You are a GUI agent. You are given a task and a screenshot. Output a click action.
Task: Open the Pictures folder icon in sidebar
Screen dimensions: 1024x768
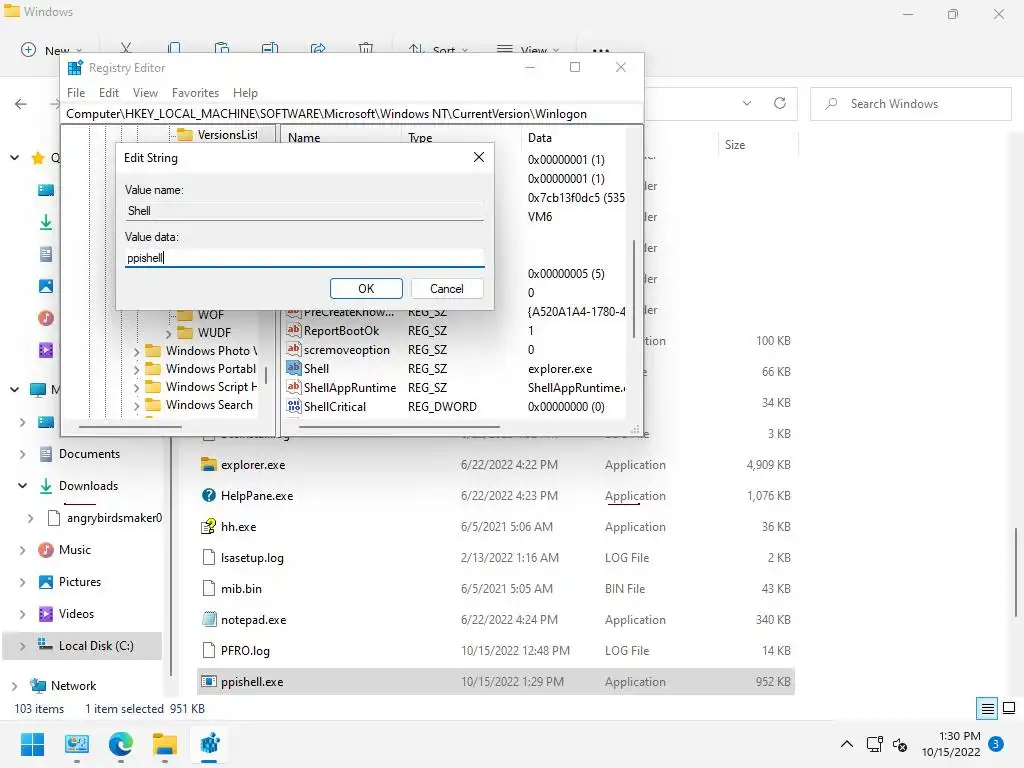(46, 582)
